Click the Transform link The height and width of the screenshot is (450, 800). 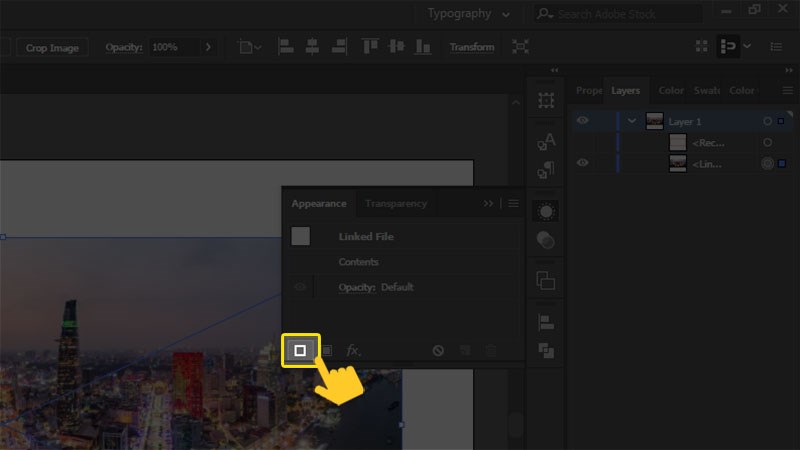point(472,47)
